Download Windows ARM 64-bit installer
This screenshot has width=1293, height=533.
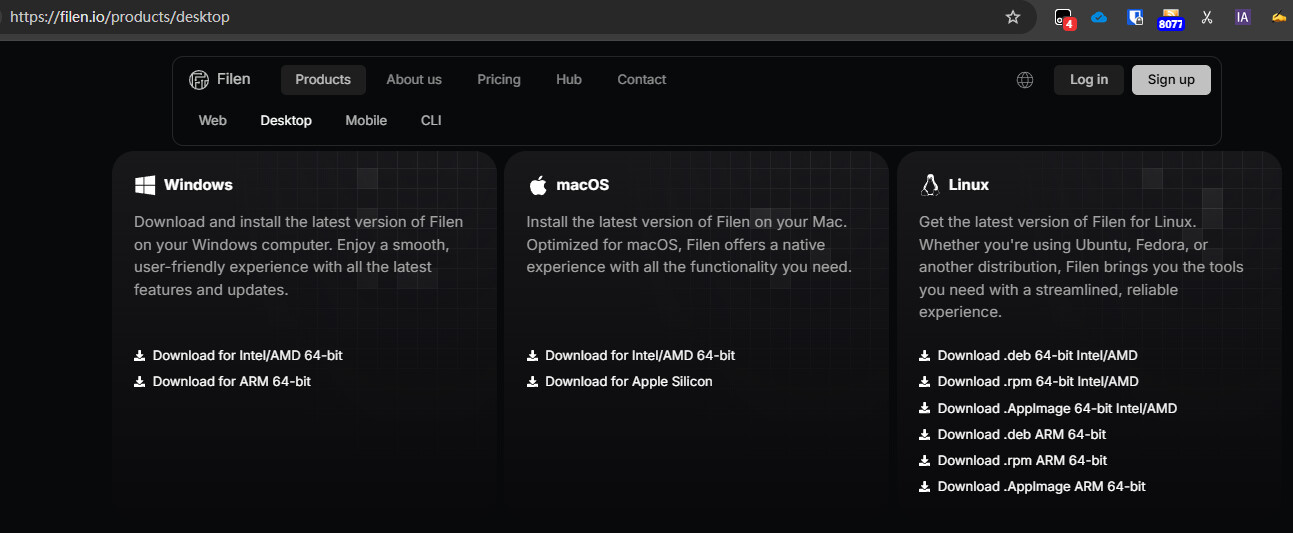click(223, 381)
